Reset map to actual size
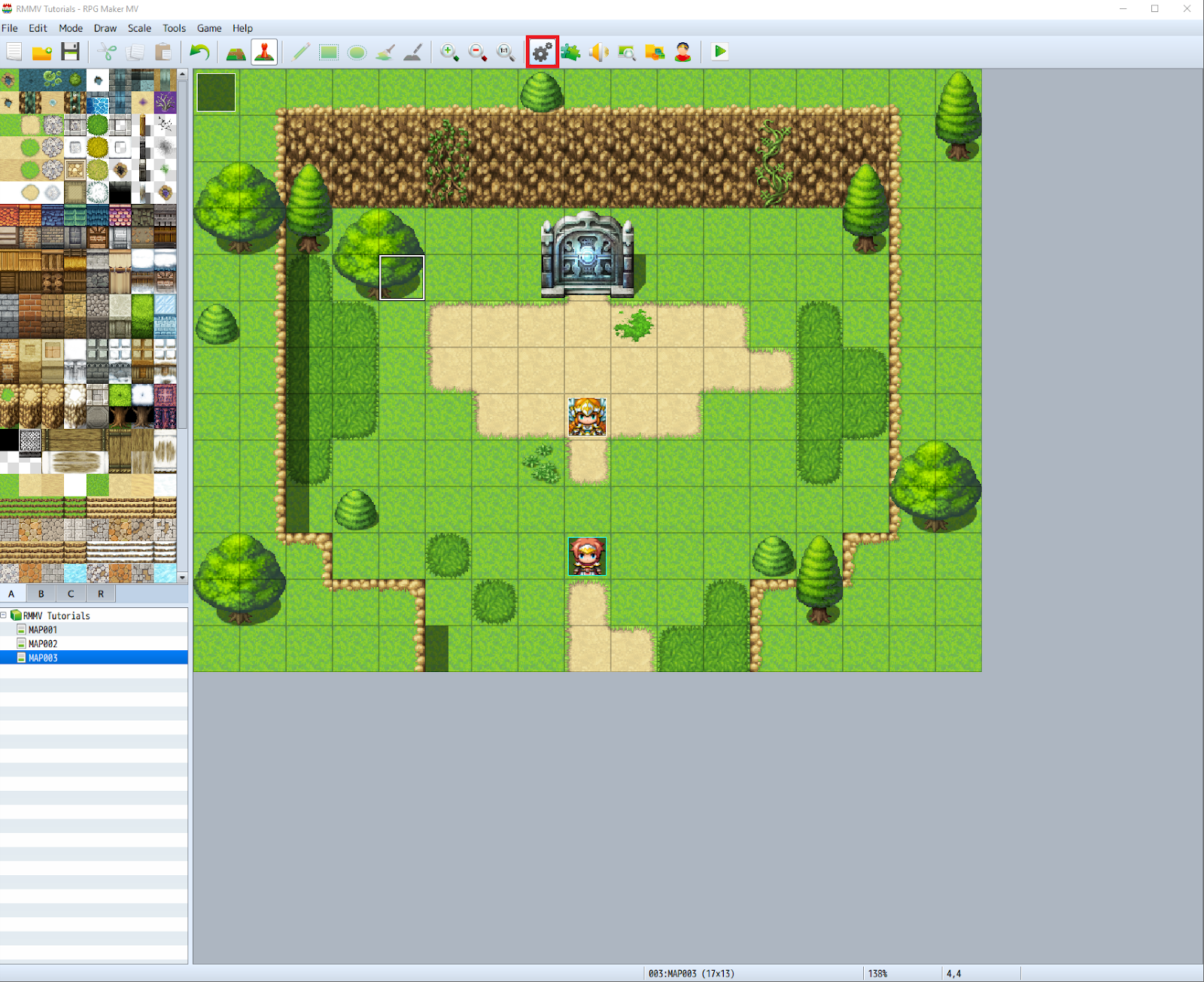This screenshot has height=982, width=1204. click(x=506, y=52)
